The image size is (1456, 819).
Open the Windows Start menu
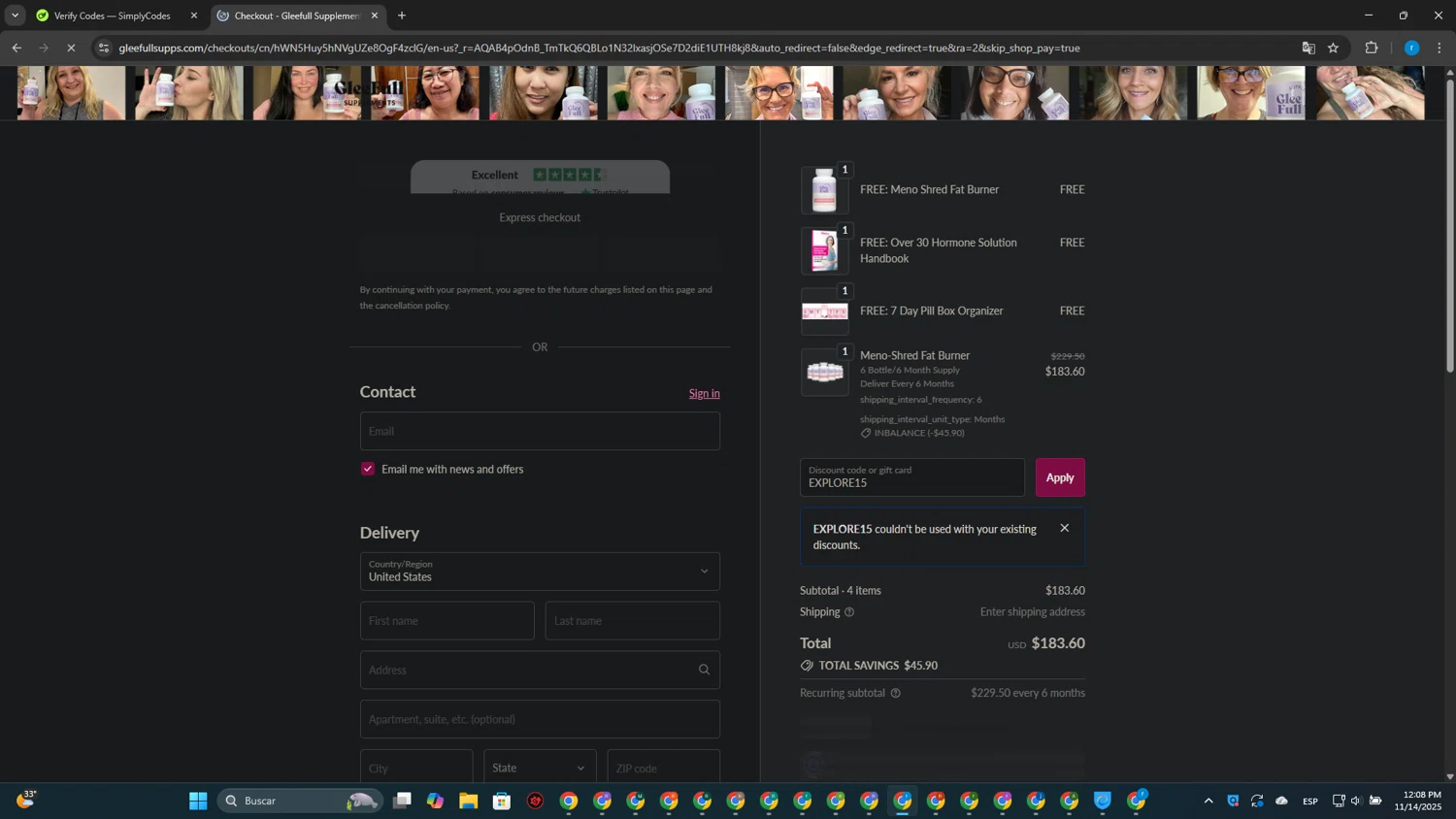coord(198,801)
